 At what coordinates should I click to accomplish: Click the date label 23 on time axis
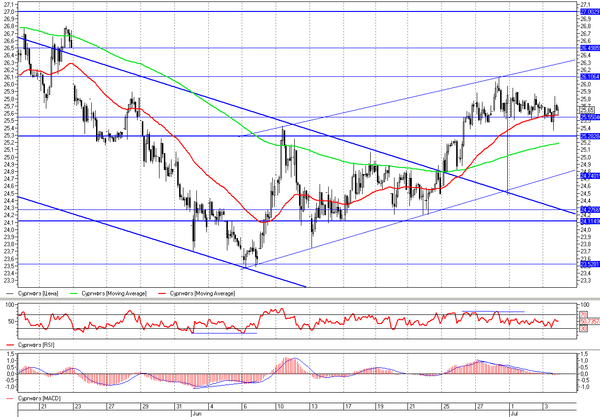coord(78,406)
